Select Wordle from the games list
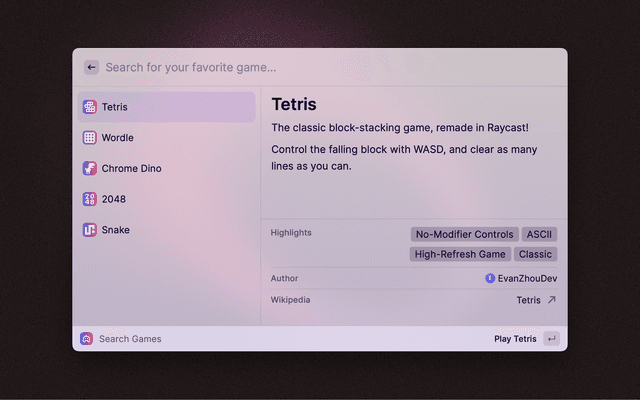This screenshot has width=640, height=400. [x=117, y=138]
